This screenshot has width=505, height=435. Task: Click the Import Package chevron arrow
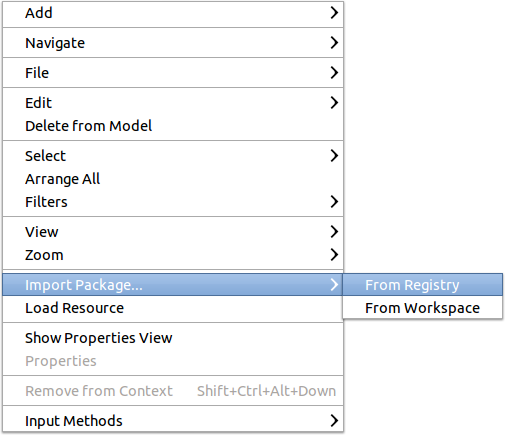334,285
